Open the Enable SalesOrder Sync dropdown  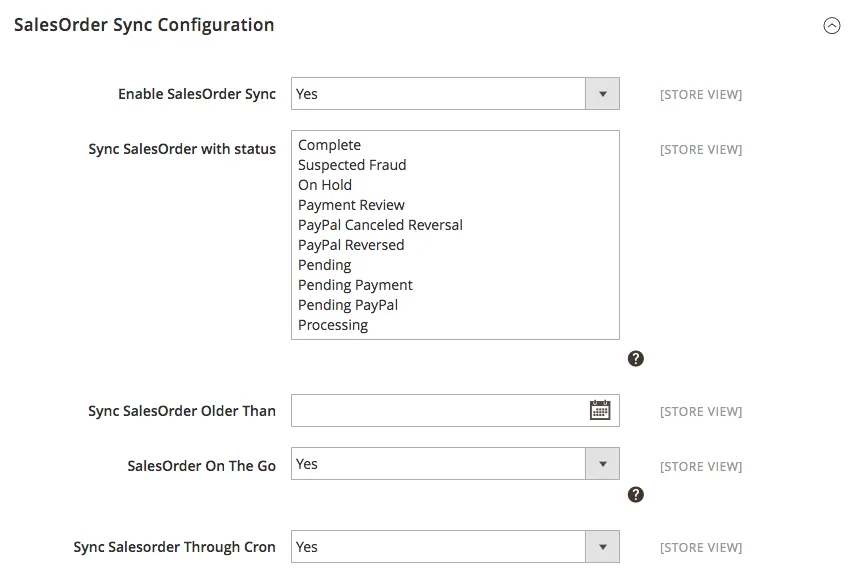455,94
